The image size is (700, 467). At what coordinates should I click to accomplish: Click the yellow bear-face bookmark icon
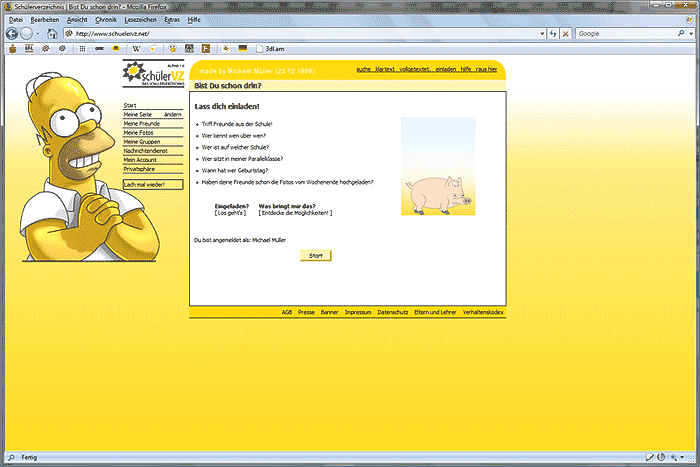tap(172, 49)
